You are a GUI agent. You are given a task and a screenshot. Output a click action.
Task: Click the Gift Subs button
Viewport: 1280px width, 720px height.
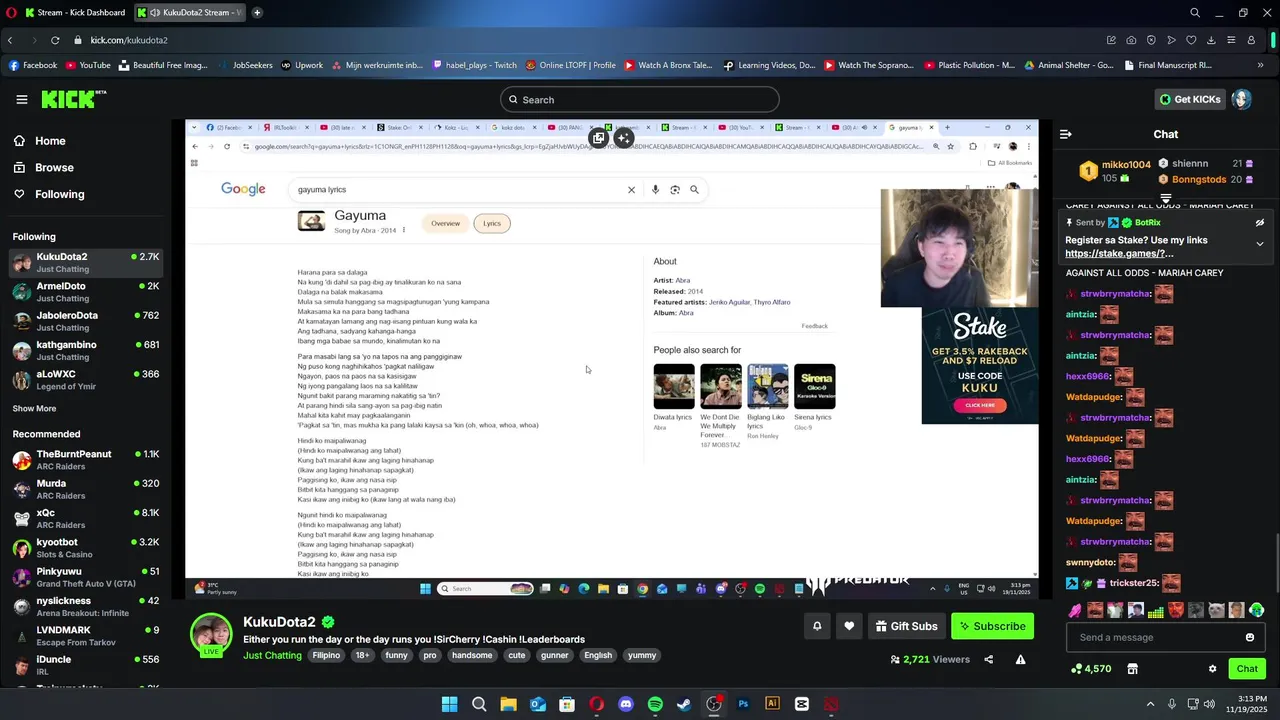click(906, 626)
